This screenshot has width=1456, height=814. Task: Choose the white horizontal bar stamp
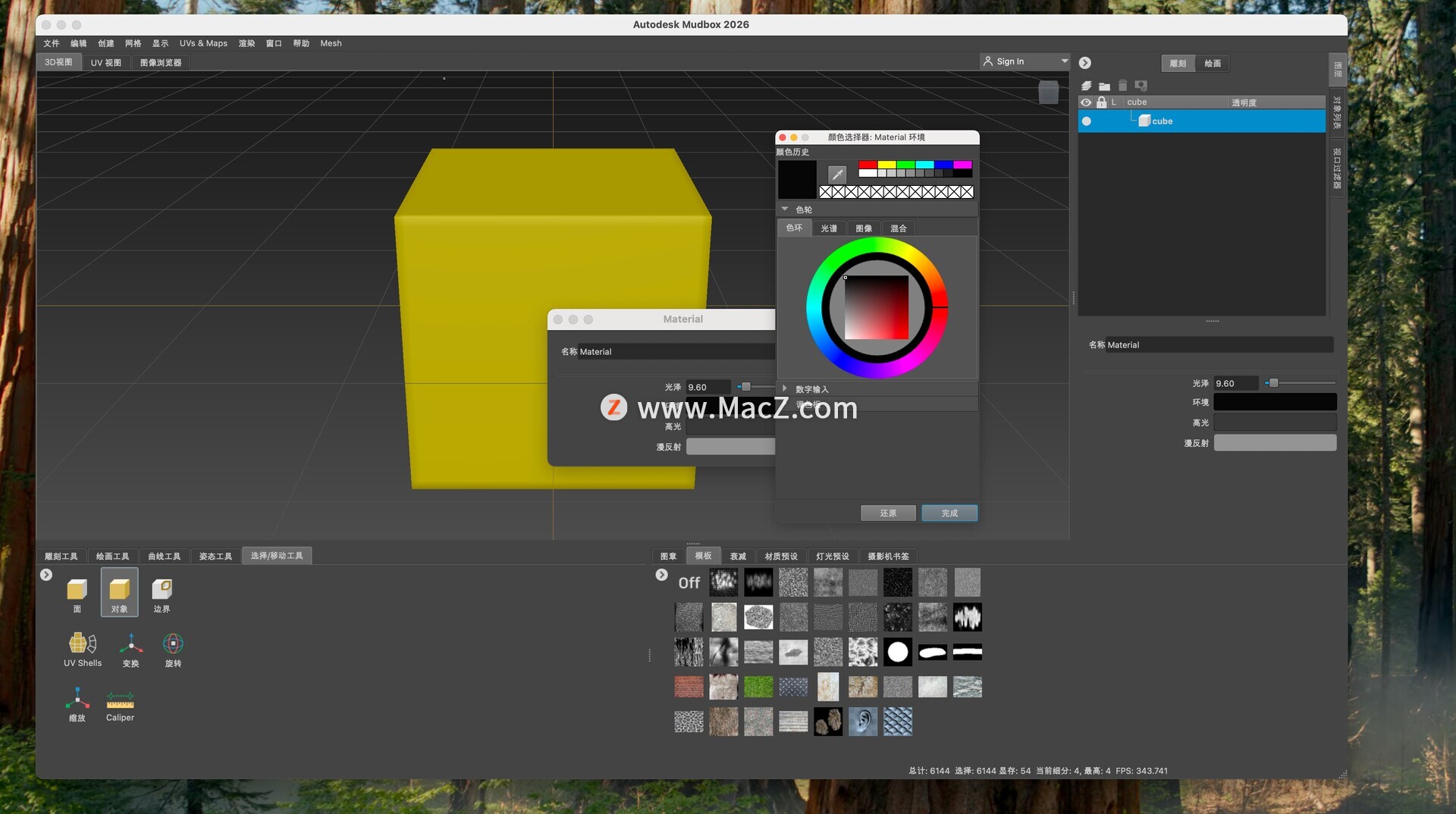[x=967, y=652]
